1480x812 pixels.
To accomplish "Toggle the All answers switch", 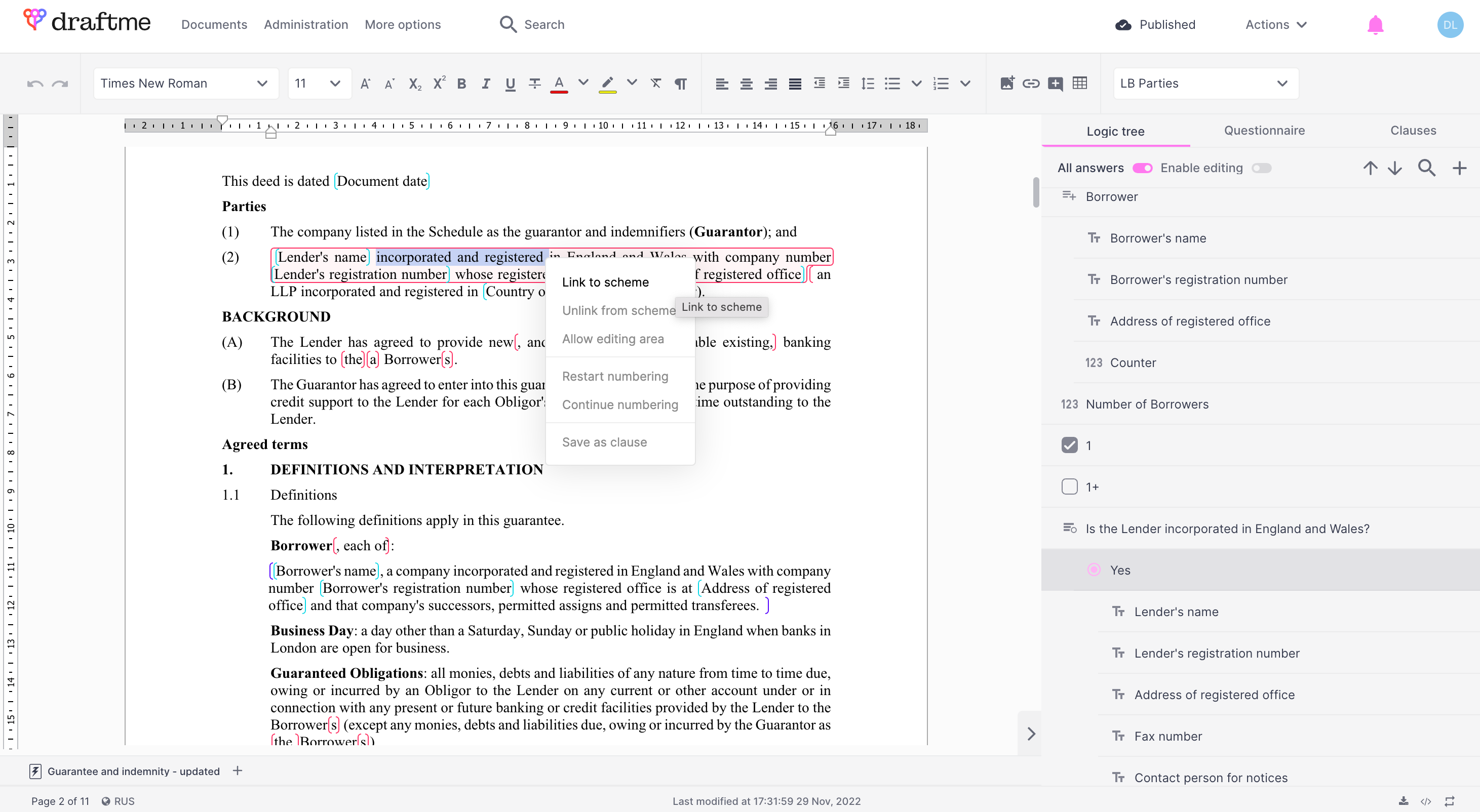I will [x=1142, y=168].
